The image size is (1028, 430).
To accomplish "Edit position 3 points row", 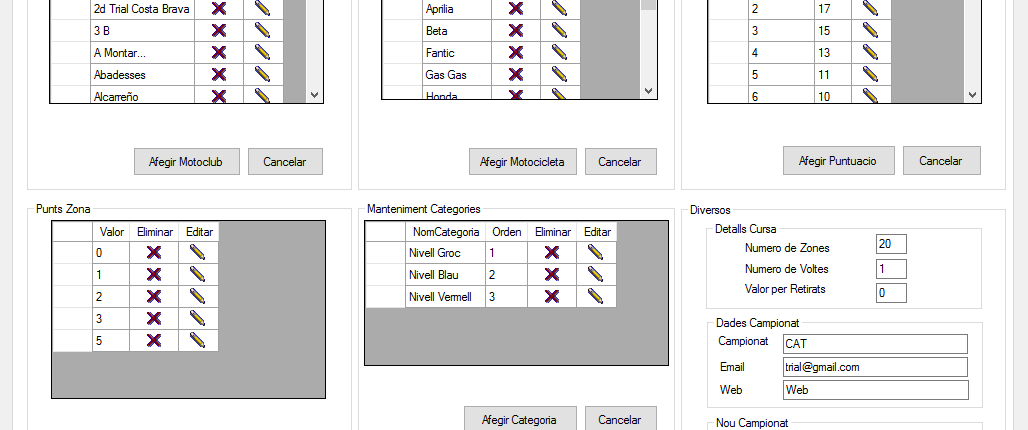I will pos(870,31).
